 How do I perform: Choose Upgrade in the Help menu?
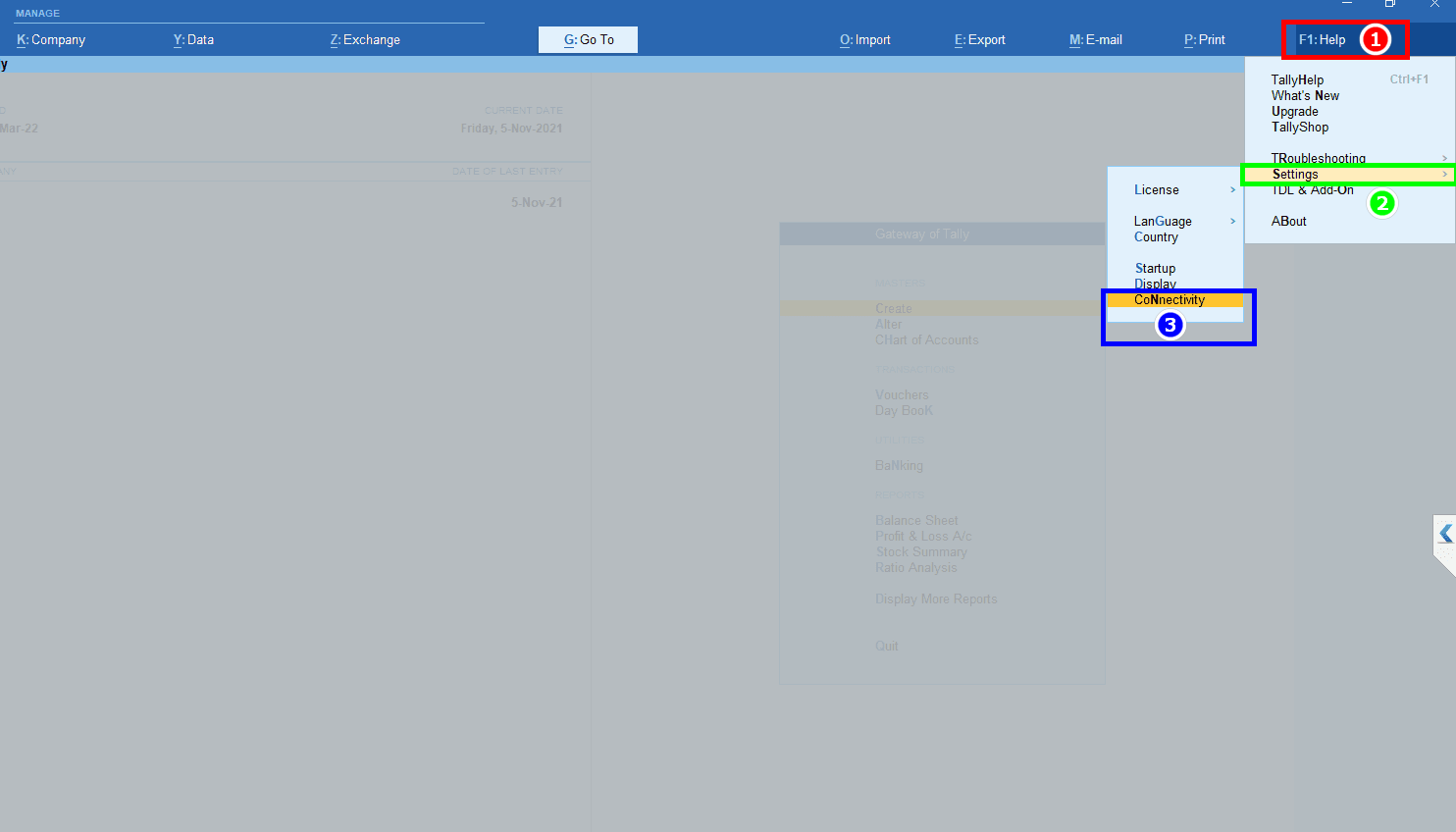coord(1294,111)
